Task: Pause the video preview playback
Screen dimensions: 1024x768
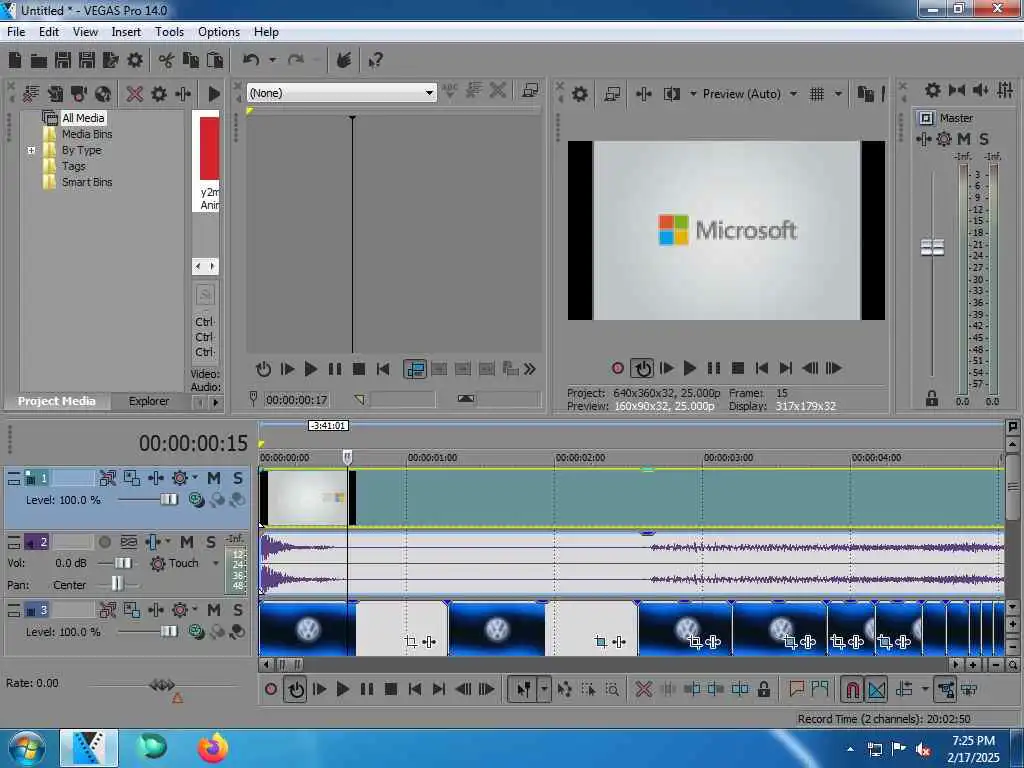Action: (713, 368)
